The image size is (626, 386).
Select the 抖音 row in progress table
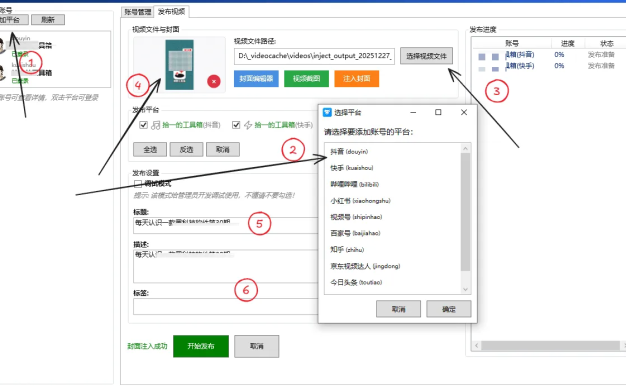click(550, 55)
